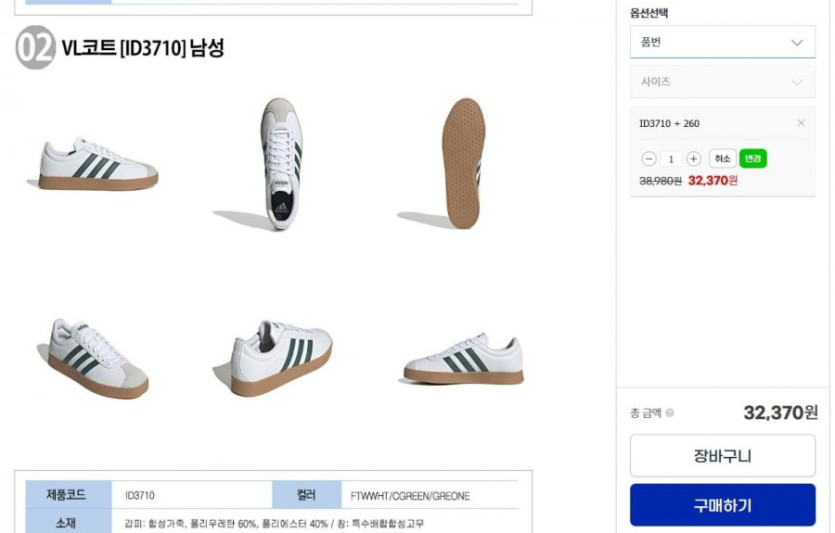This screenshot has width=835, height=533.
Task: Click the 품번 dropdown chevron arrow
Action: click(x=797, y=43)
